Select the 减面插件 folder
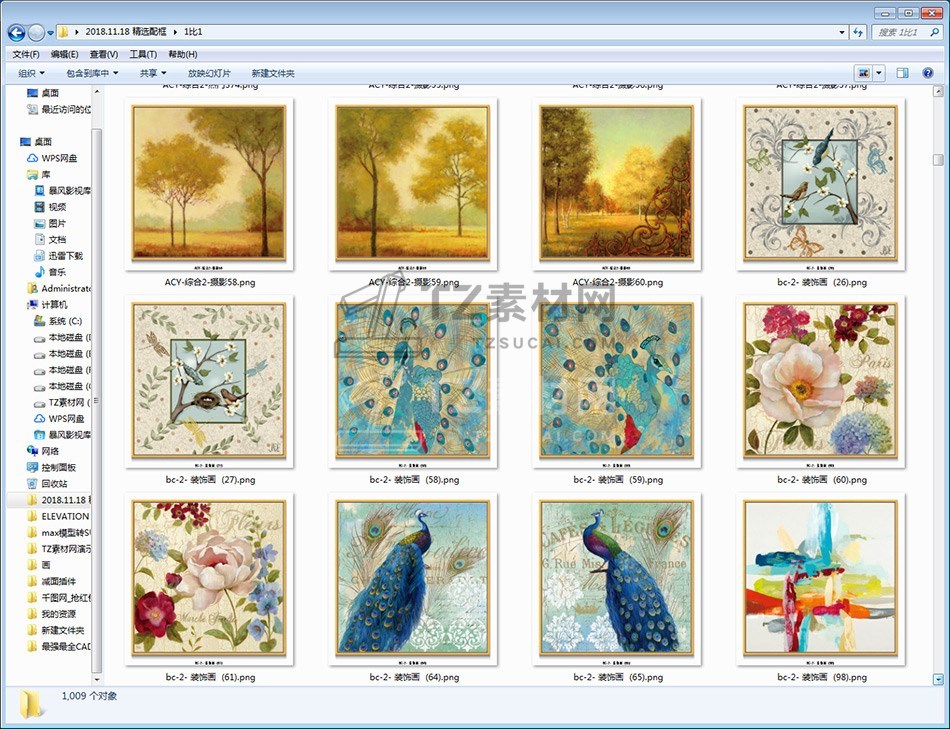 [x=51, y=582]
